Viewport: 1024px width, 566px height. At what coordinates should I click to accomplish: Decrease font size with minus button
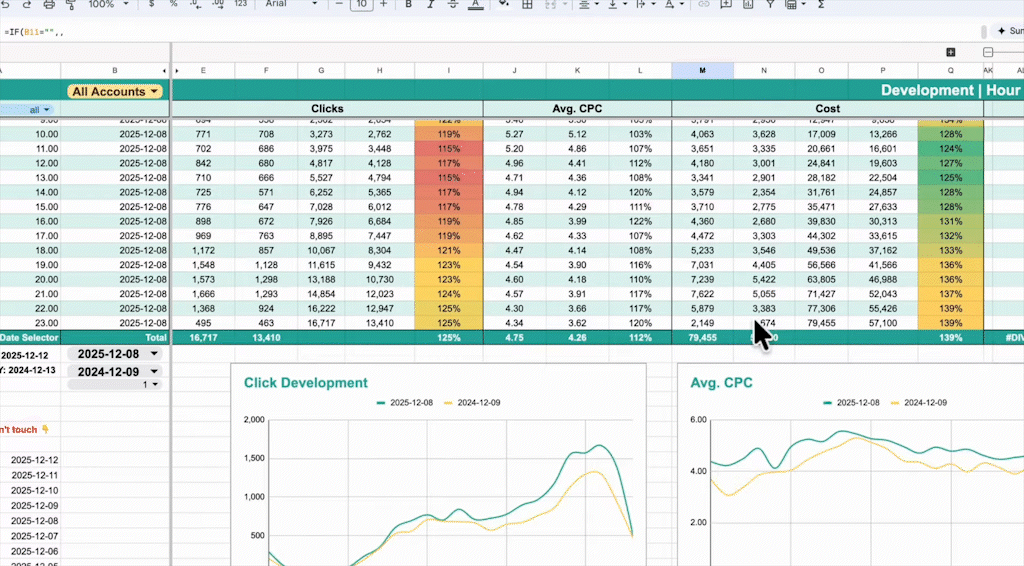tap(340, 4)
